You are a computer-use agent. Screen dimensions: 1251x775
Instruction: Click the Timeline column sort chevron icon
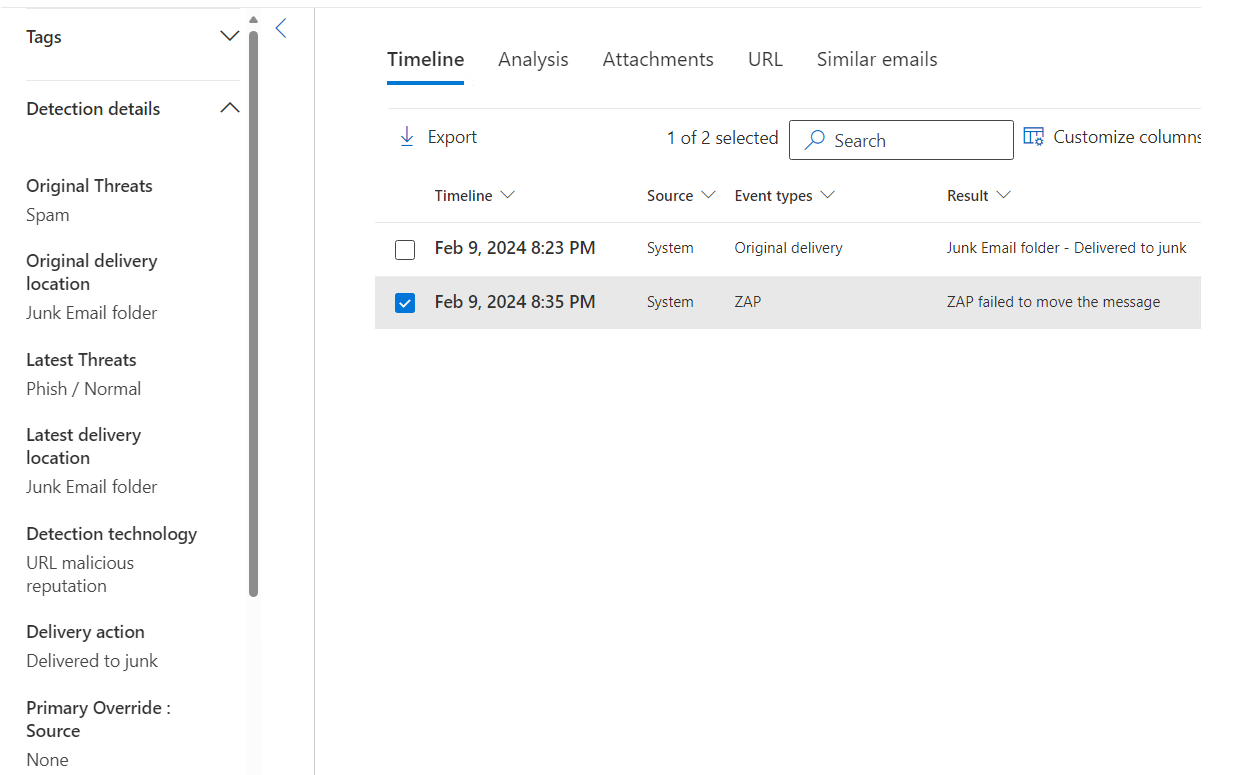508,196
